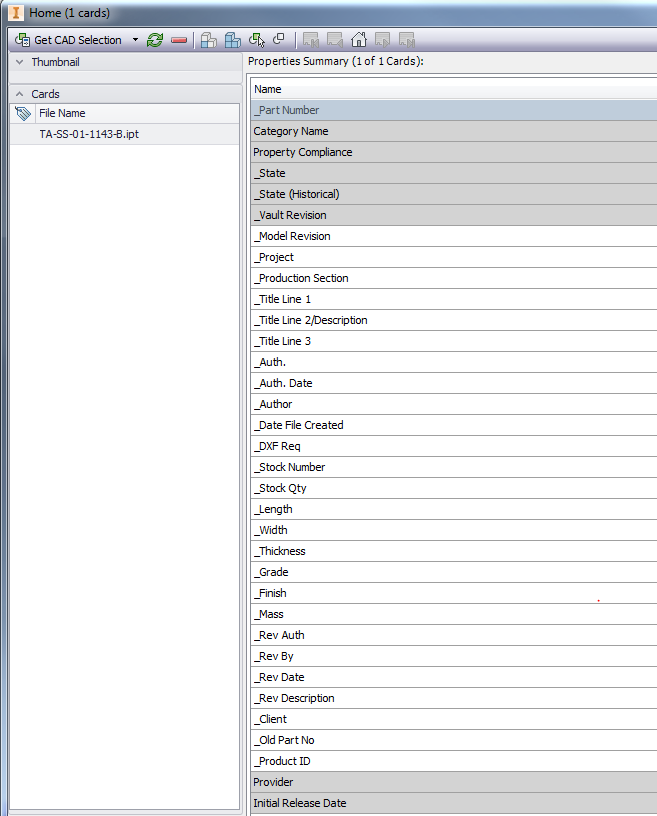Select the TA-SS-01-1143-B.ipt card

pyautogui.click(x=124, y=134)
